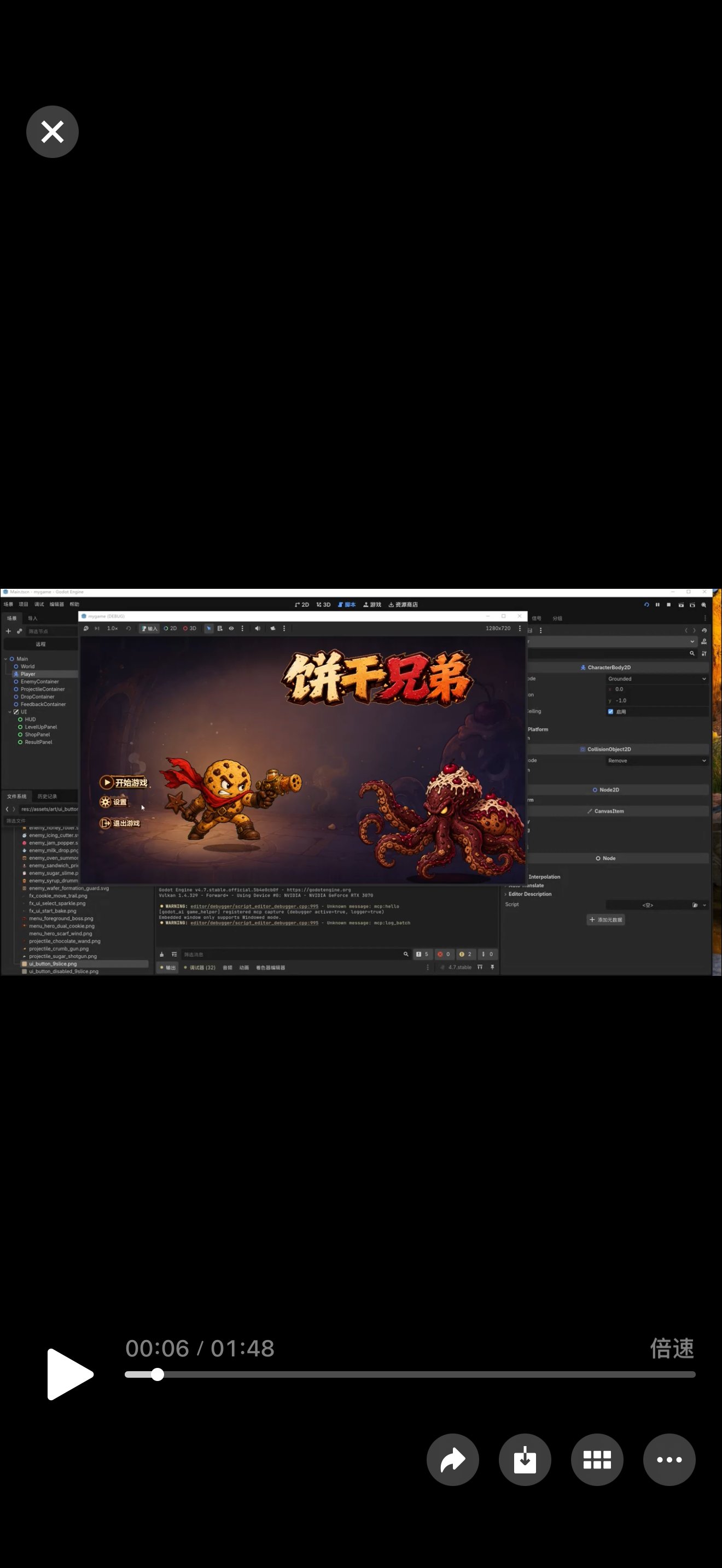Mute game audio with speaker icon

pos(258,628)
